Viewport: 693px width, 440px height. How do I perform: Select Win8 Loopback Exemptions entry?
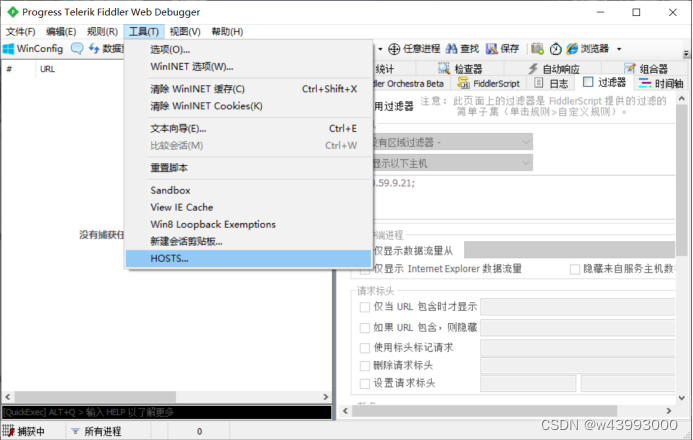[248, 224]
